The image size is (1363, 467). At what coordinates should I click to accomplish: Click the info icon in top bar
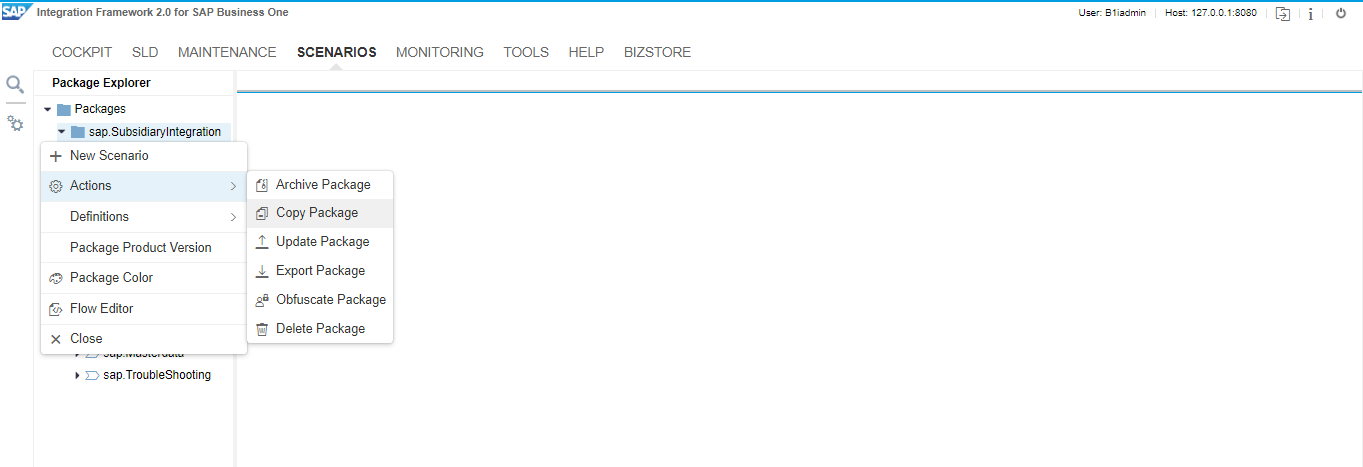click(x=1310, y=14)
